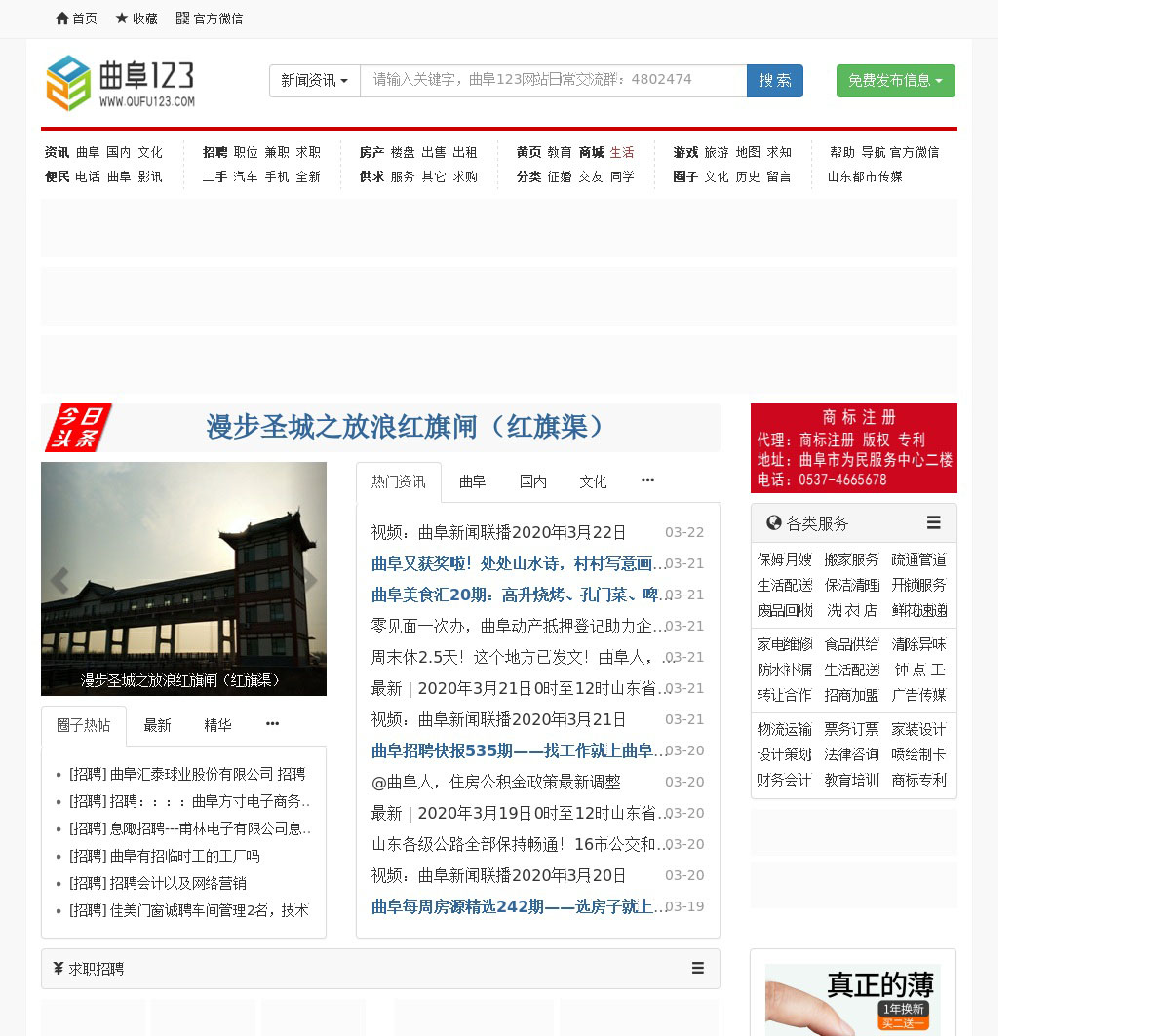The image size is (1170, 1036).
Task: Open 圈子 nav menu link
Action: click(x=685, y=176)
